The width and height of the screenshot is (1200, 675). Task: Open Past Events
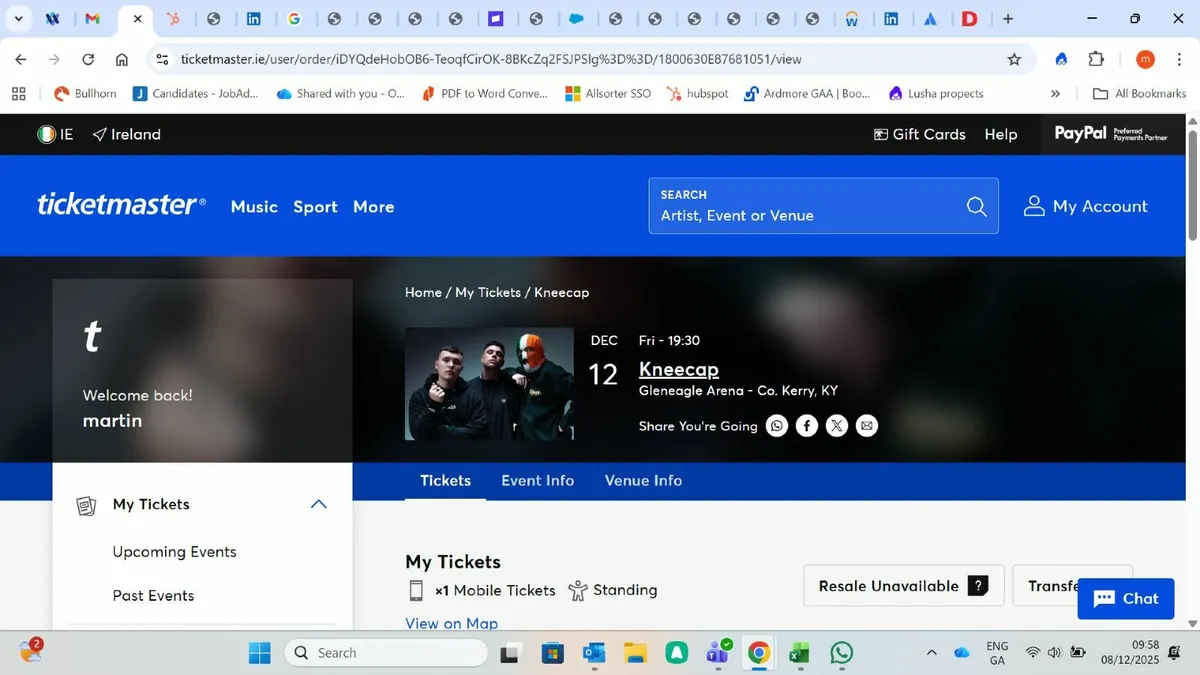(153, 595)
